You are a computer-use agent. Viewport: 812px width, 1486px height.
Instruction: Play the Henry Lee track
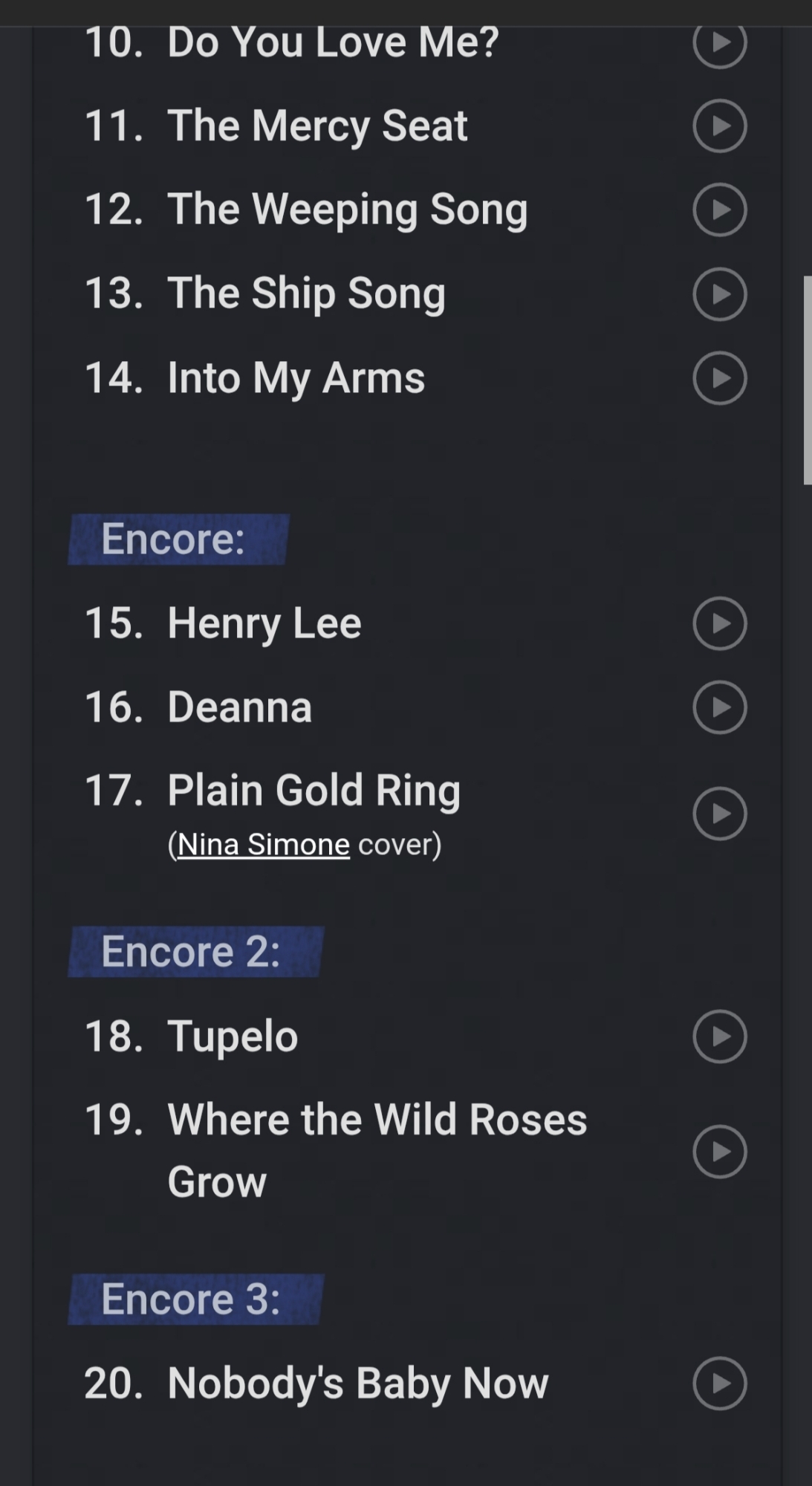719,623
